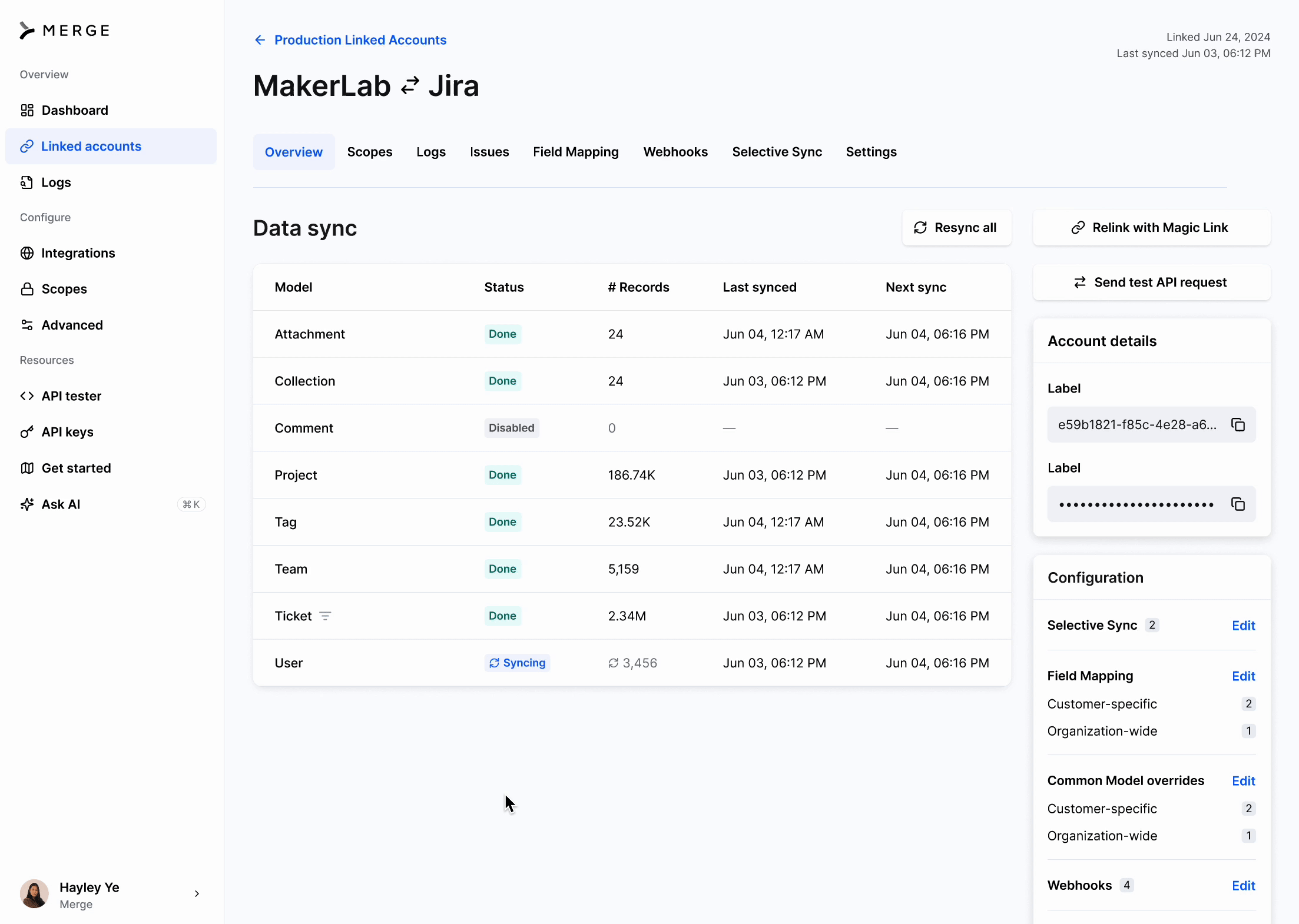Click Hayley Ye's profile avatar
Image resolution: width=1299 pixels, height=924 pixels.
click(34, 894)
